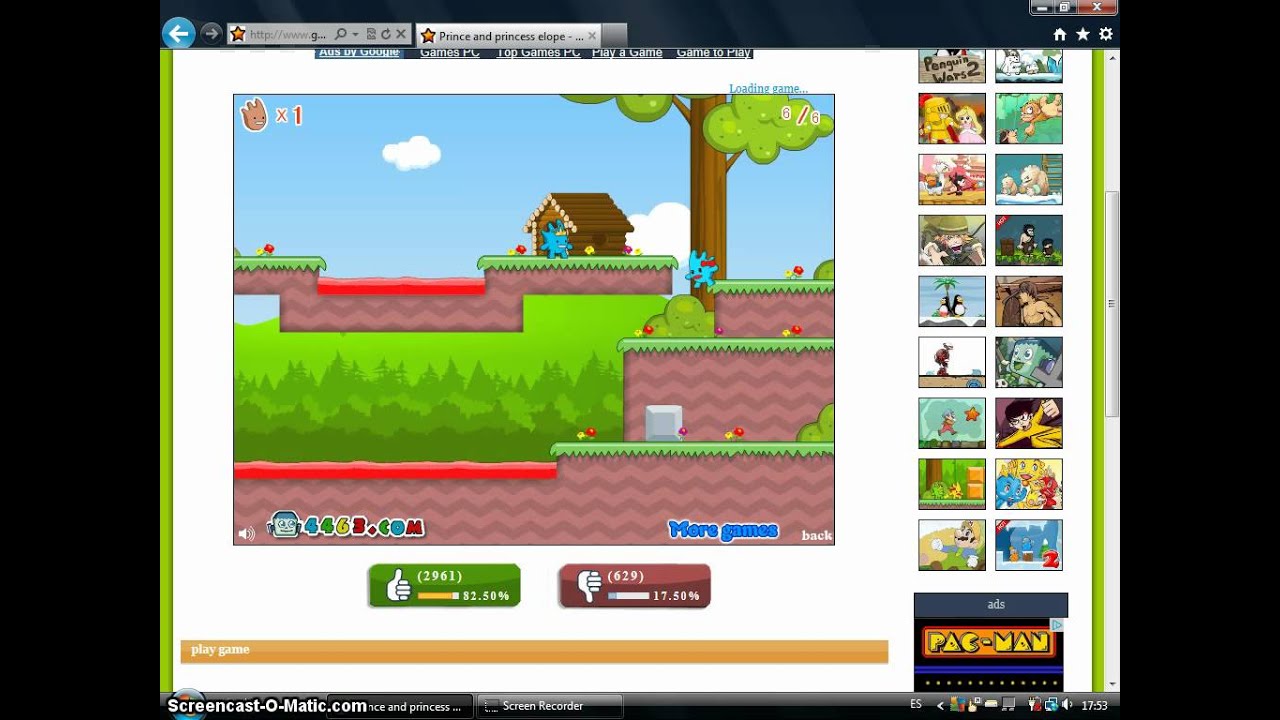The image size is (1280, 720).
Task: Click the play game heading bar
Action: point(534,650)
